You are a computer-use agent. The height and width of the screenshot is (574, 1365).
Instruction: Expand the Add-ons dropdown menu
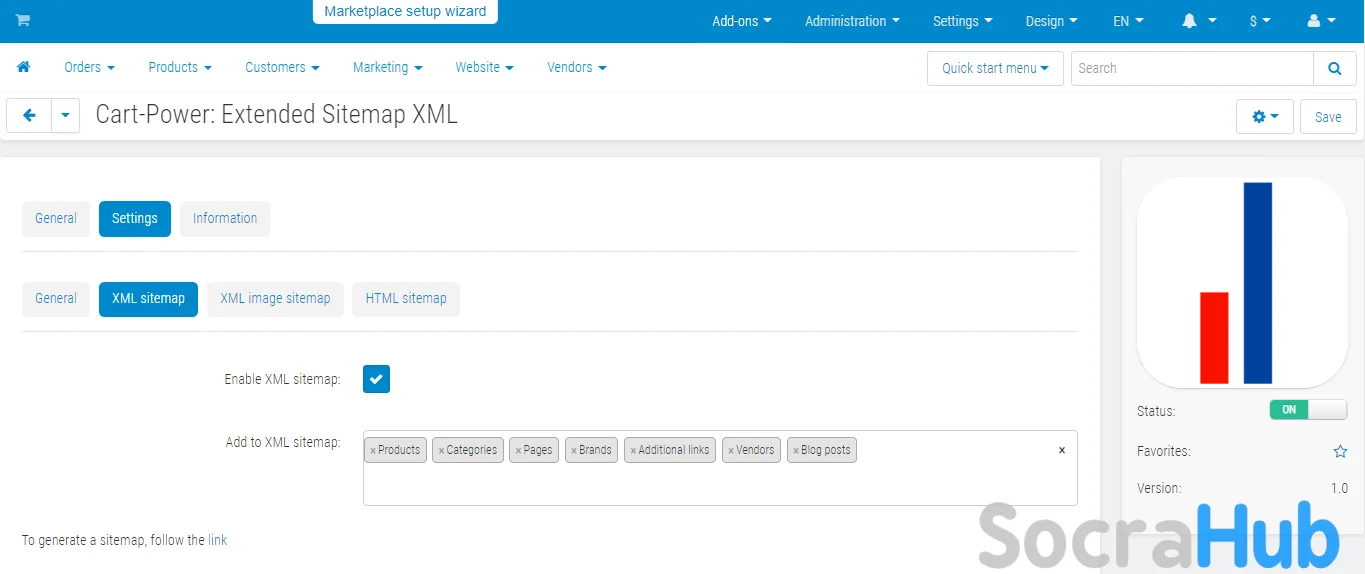point(741,21)
